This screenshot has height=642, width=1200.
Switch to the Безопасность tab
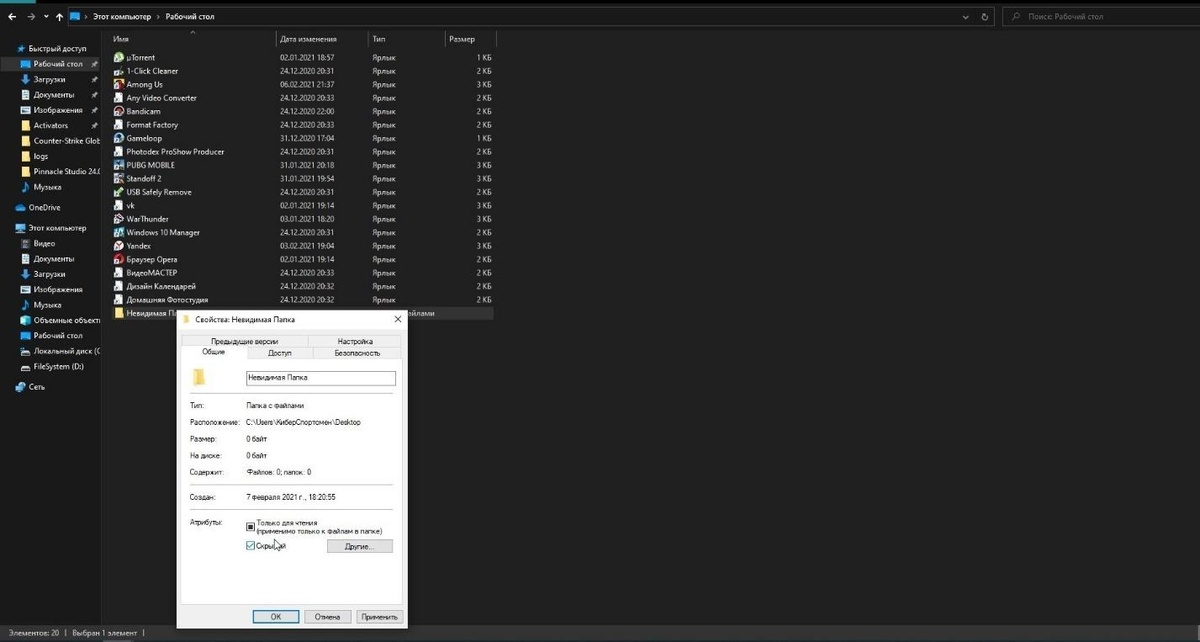[x=357, y=353]
